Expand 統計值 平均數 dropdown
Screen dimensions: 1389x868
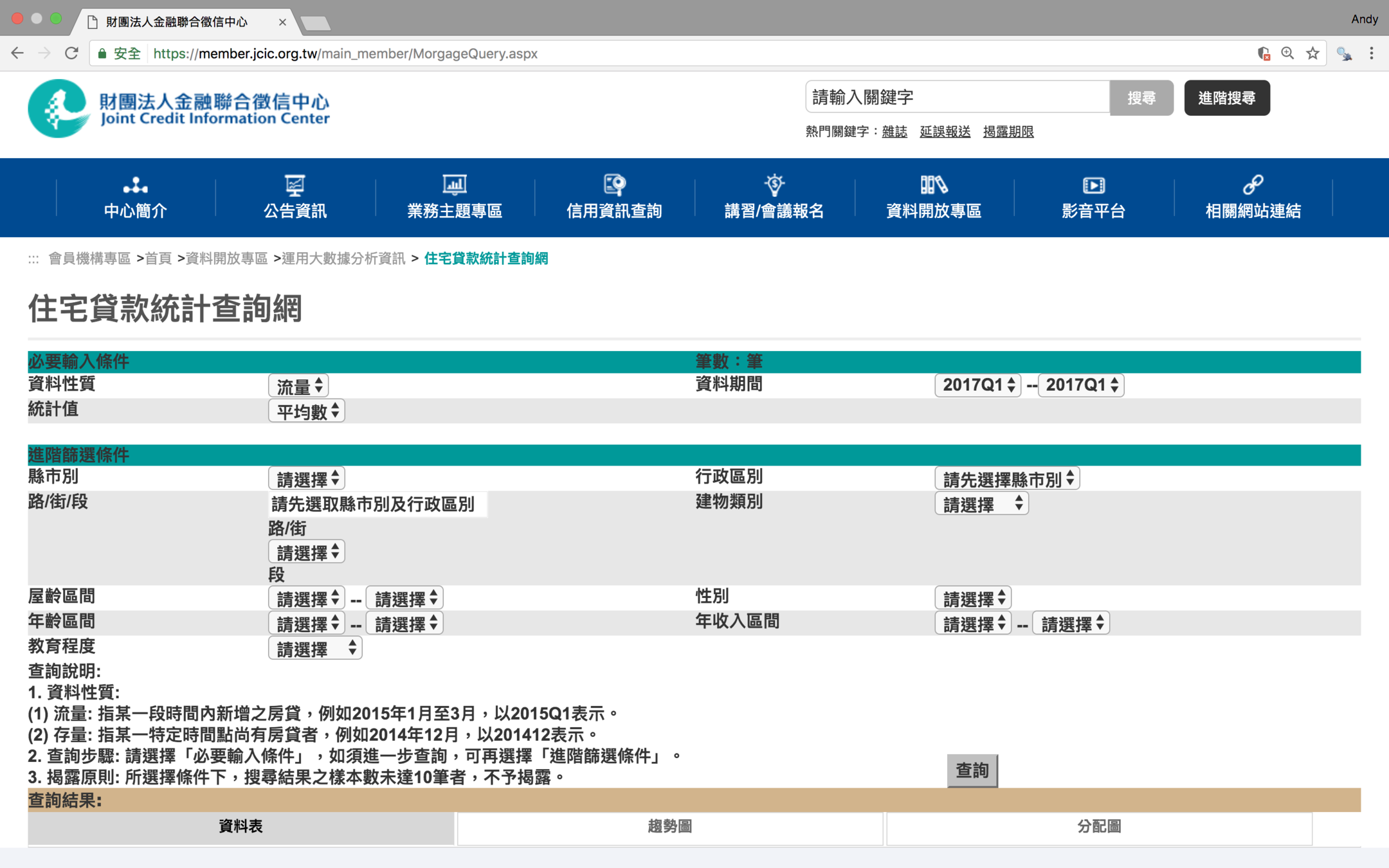click(x=307, y=411)
